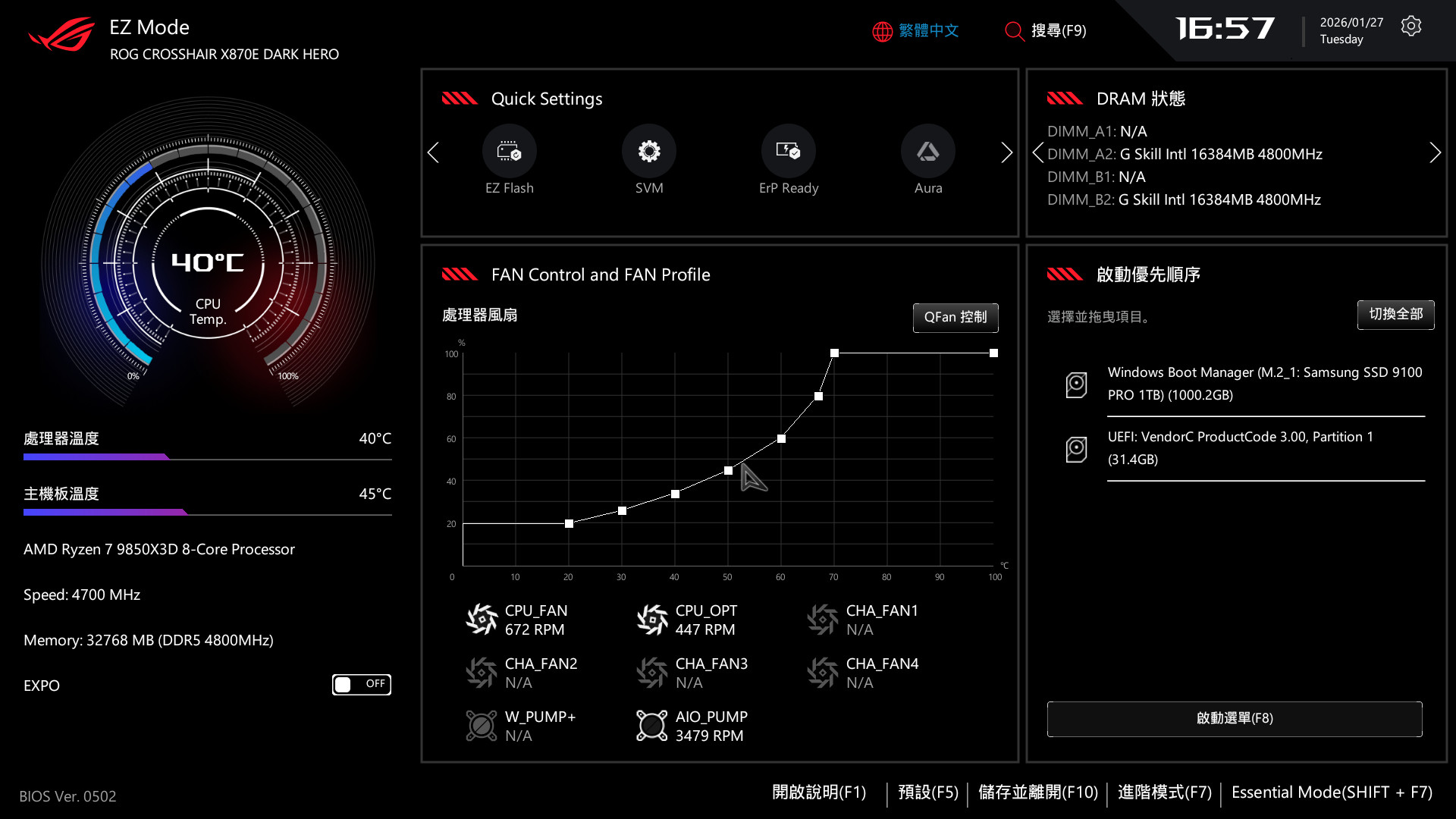Open the EZ Flash utility icon
This screenshot has width=1456, height=819.
tap(509, 152)
